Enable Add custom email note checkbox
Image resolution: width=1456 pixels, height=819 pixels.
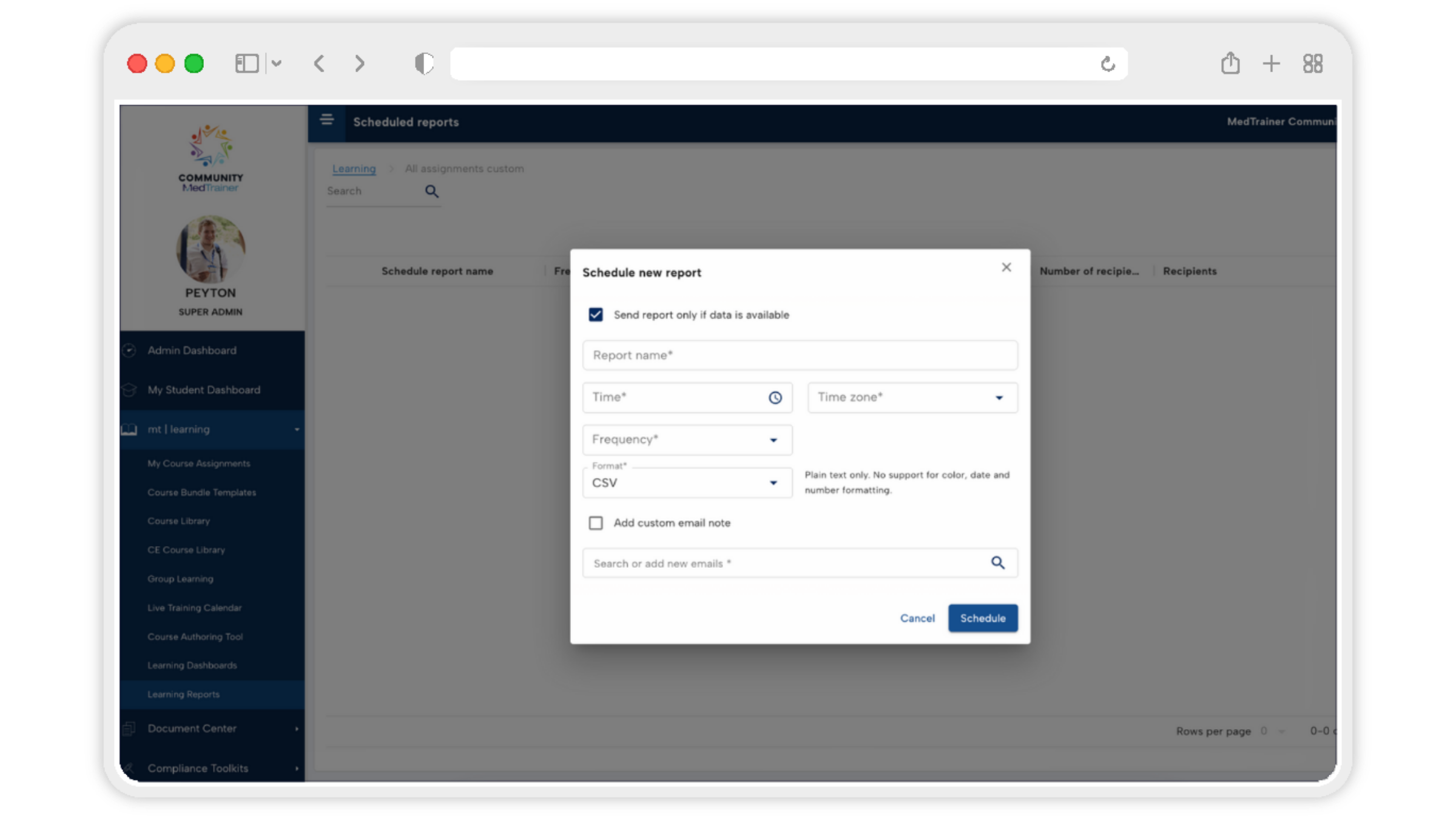(596, 523)
